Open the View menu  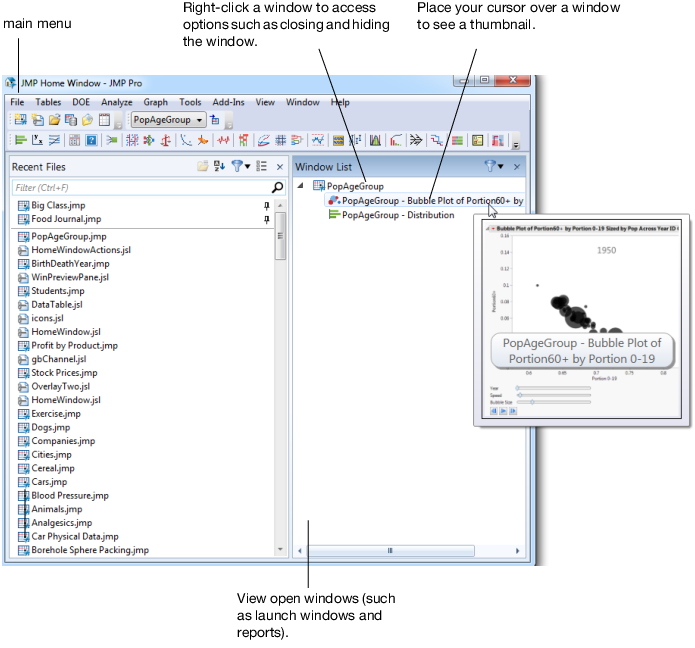pos(265,102)
